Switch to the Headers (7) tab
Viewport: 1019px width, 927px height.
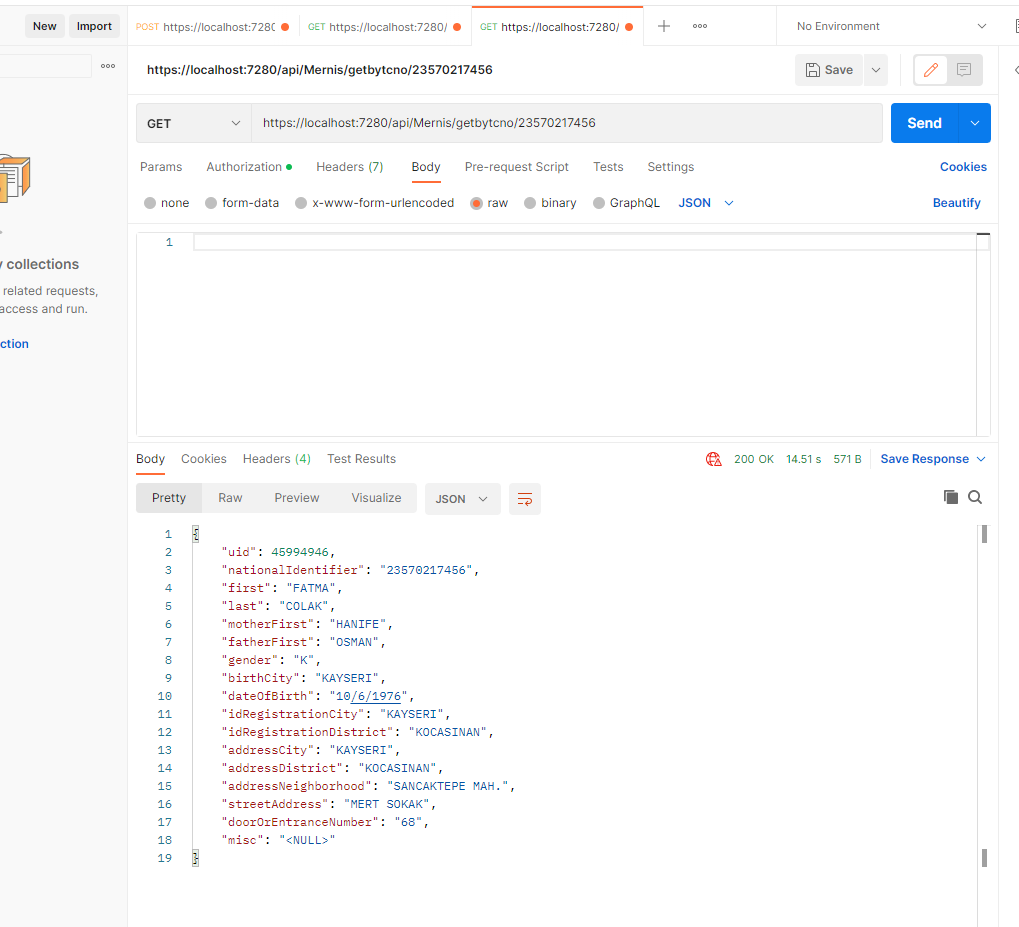tap(348, 166)
